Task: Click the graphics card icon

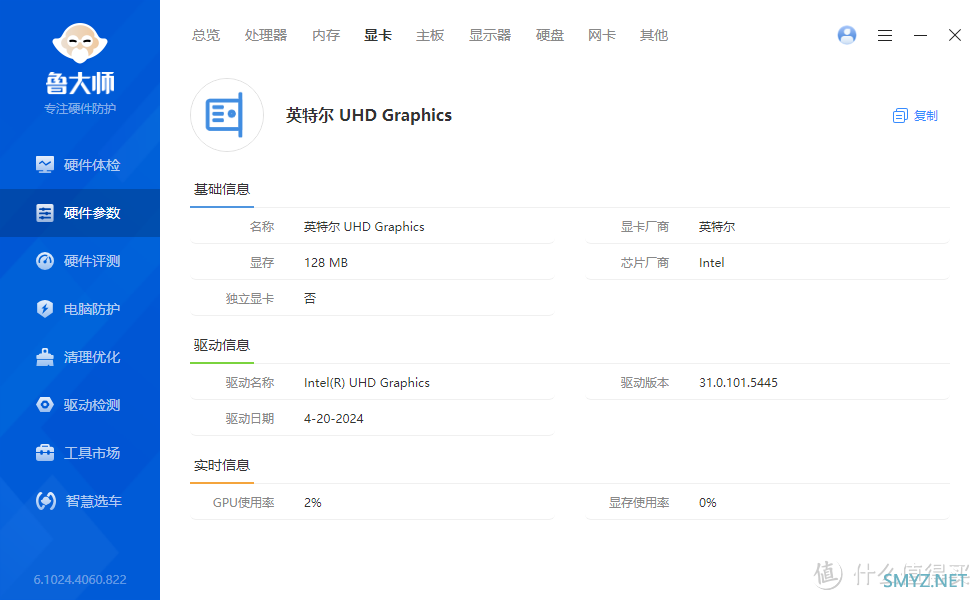Action: coord(227,115)
